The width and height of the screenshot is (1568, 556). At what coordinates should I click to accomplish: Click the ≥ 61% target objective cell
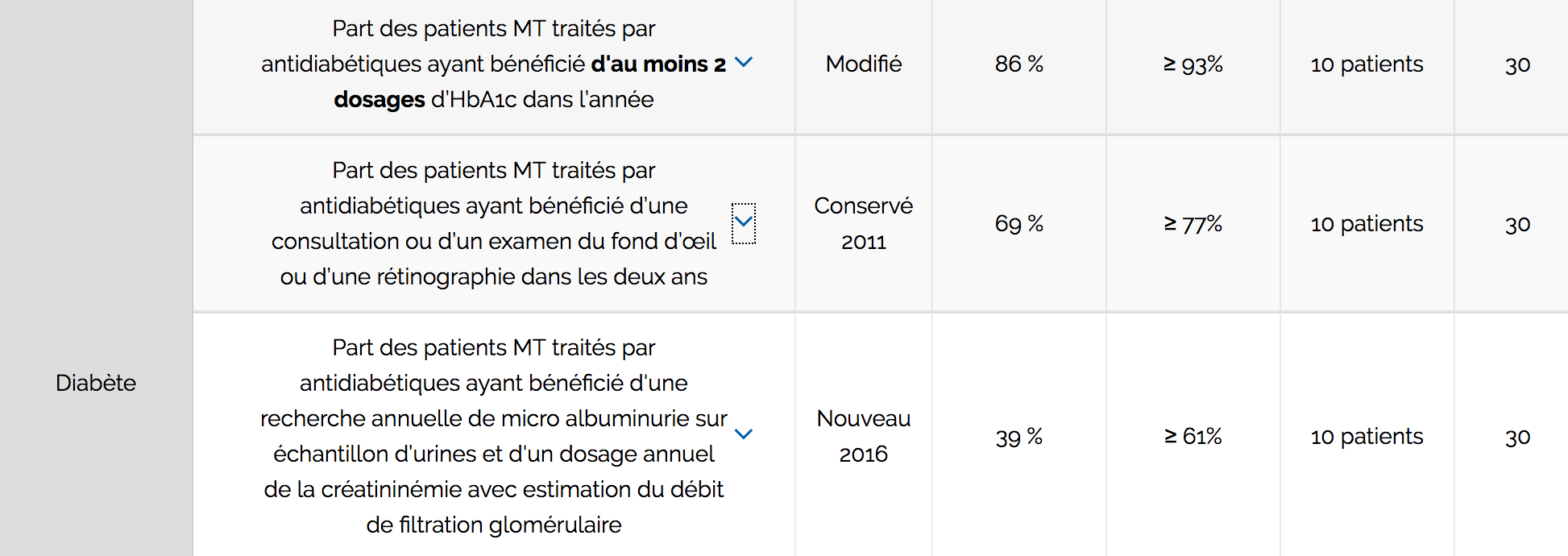[1193, 437]
